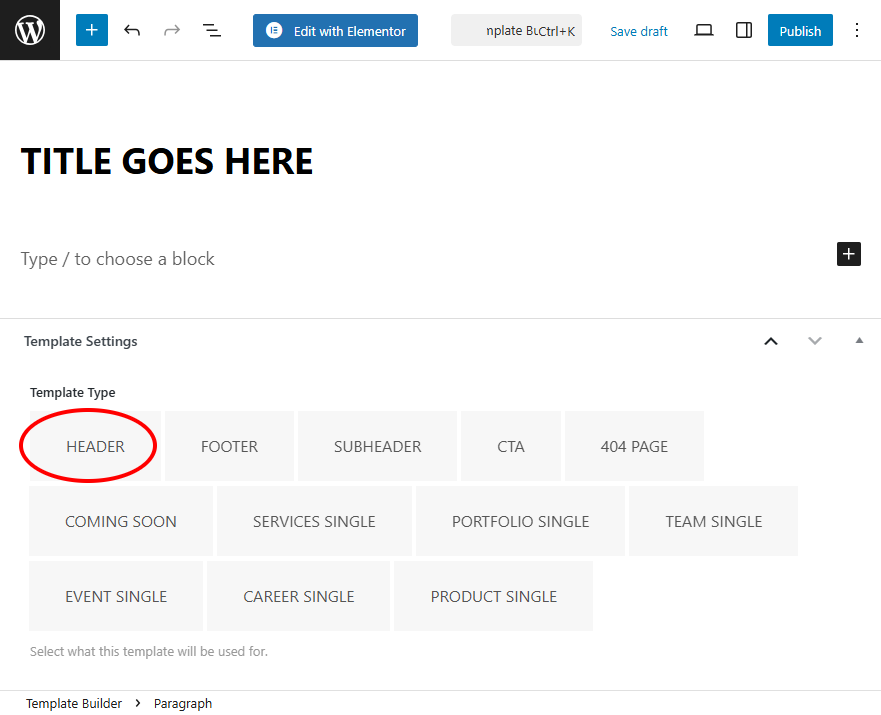The height and width of the screenshot is (715, 881).
Task: Click Edit with Elementor button
Action: coord(335,30)
